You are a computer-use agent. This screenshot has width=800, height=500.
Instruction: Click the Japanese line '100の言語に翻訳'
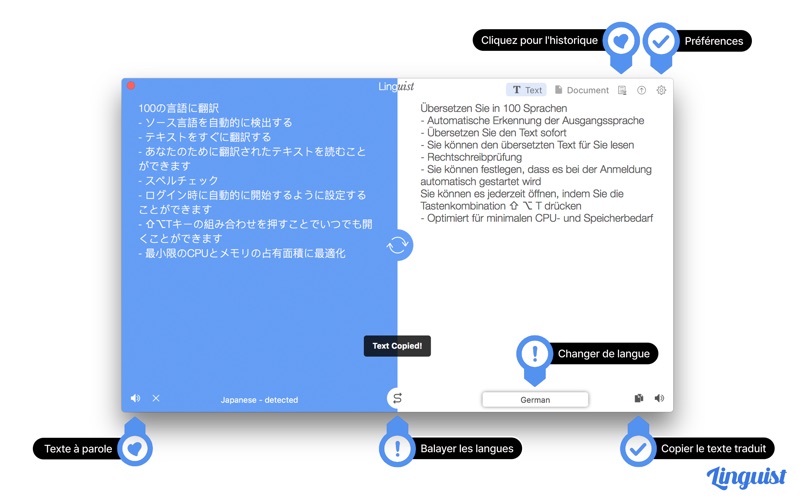179,108
